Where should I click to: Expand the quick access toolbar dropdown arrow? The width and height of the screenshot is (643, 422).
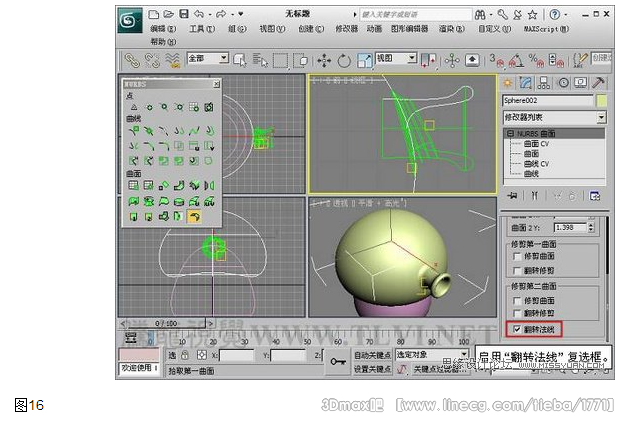click(x=241, y=14)
